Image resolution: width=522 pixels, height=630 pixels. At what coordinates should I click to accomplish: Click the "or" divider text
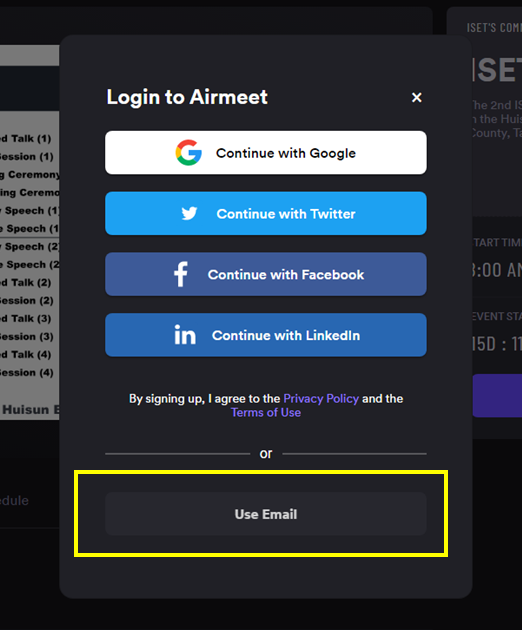[266, 454]
